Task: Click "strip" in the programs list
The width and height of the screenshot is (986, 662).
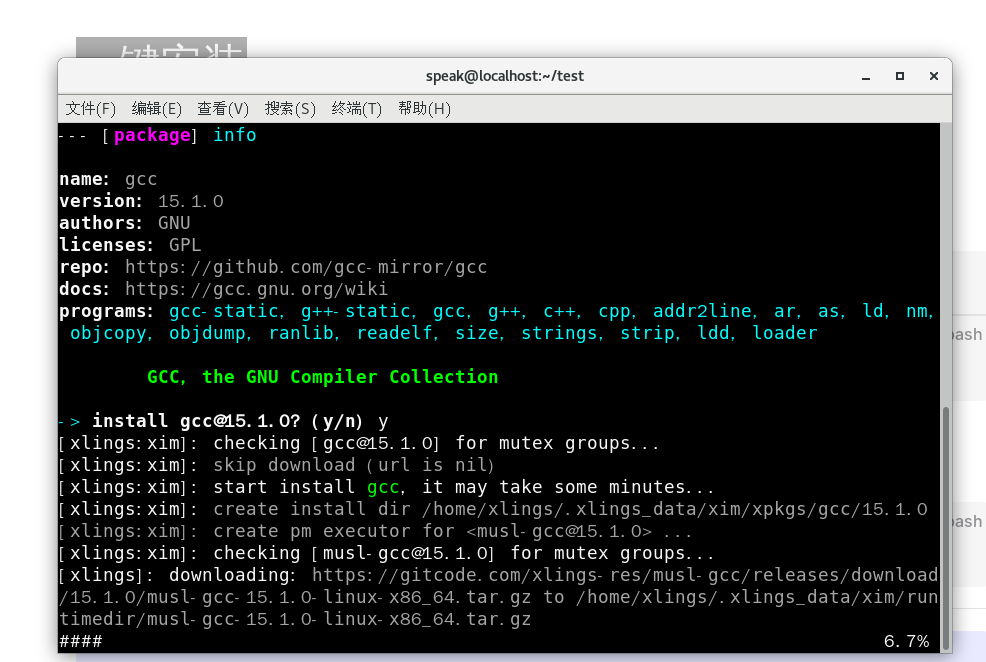Action: pyautogui.click(x=647, y=333)
